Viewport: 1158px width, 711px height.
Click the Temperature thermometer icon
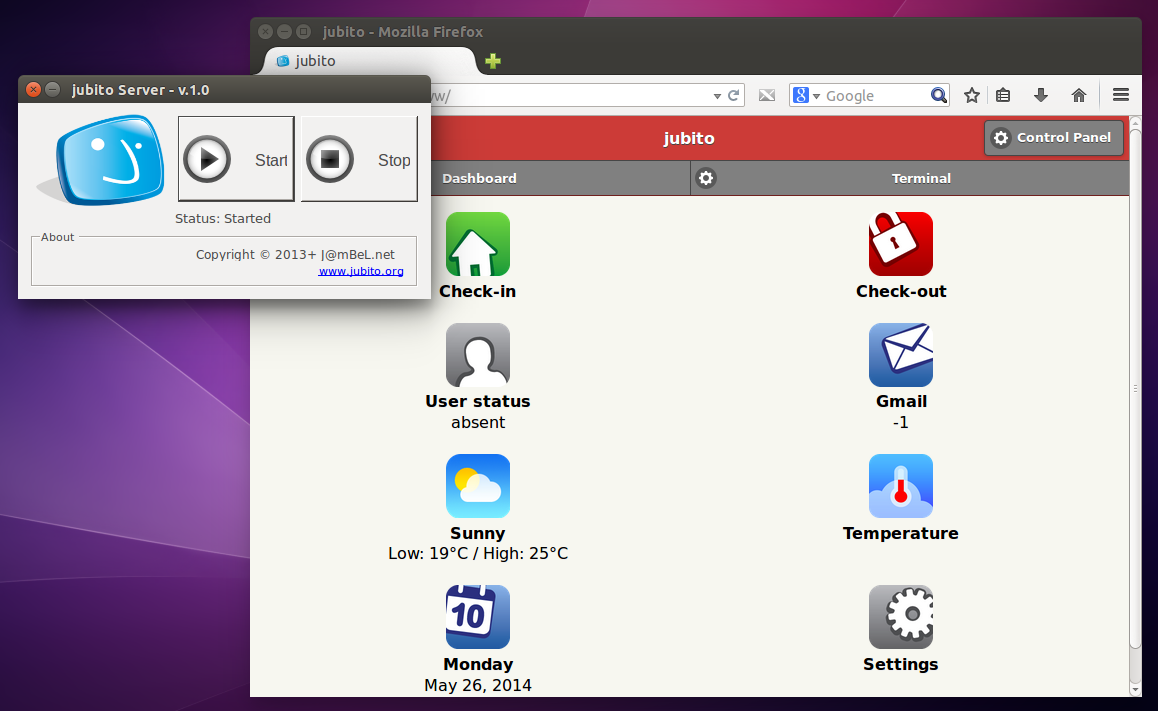900,486
